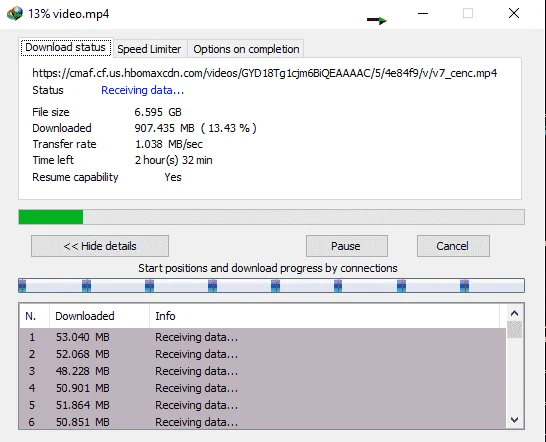
Task: Click the Downloaded value 907.435 MB
Action: point(195,128)
